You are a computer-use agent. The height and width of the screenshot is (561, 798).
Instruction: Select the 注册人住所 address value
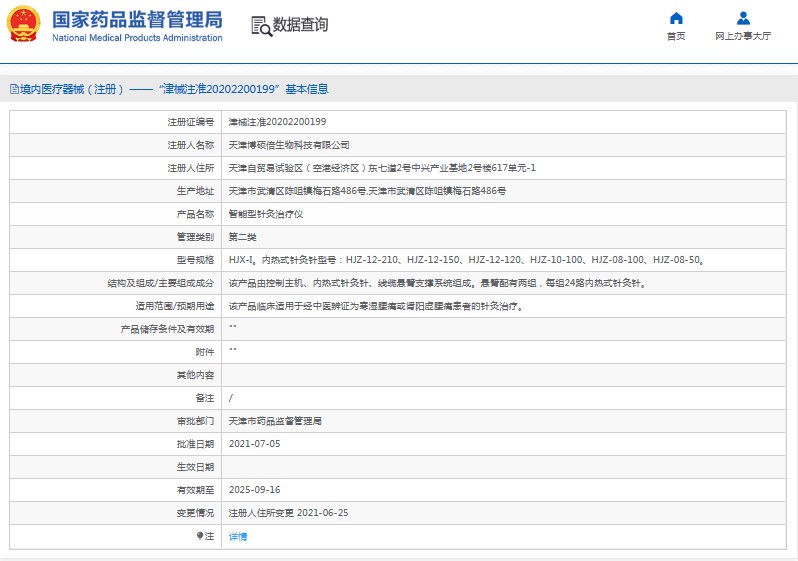click(382, 168)
